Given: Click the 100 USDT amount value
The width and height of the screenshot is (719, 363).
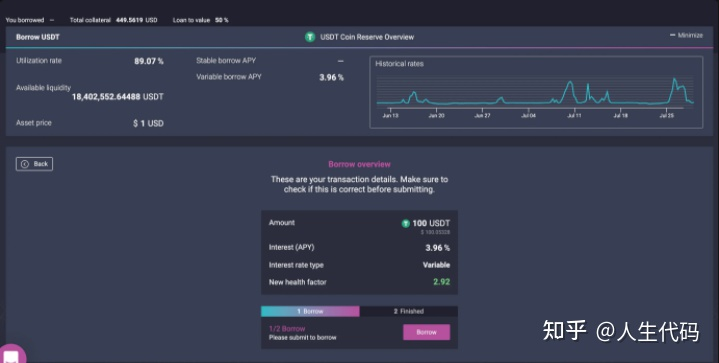Looking at the screenshot, I should 431,223.
